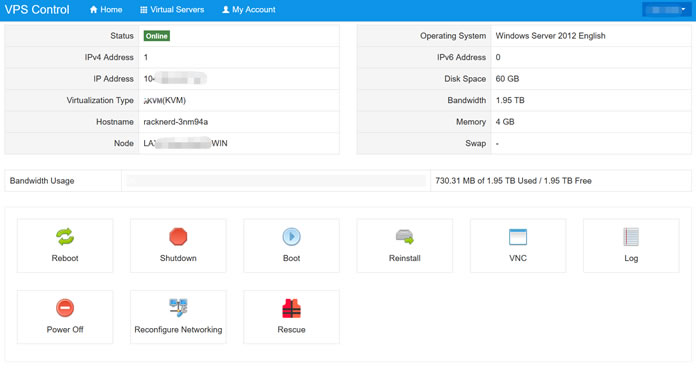Click the Reboot arrows icon
The height and width of the screenshot is (371, 696).
click(x=65, y=237)
